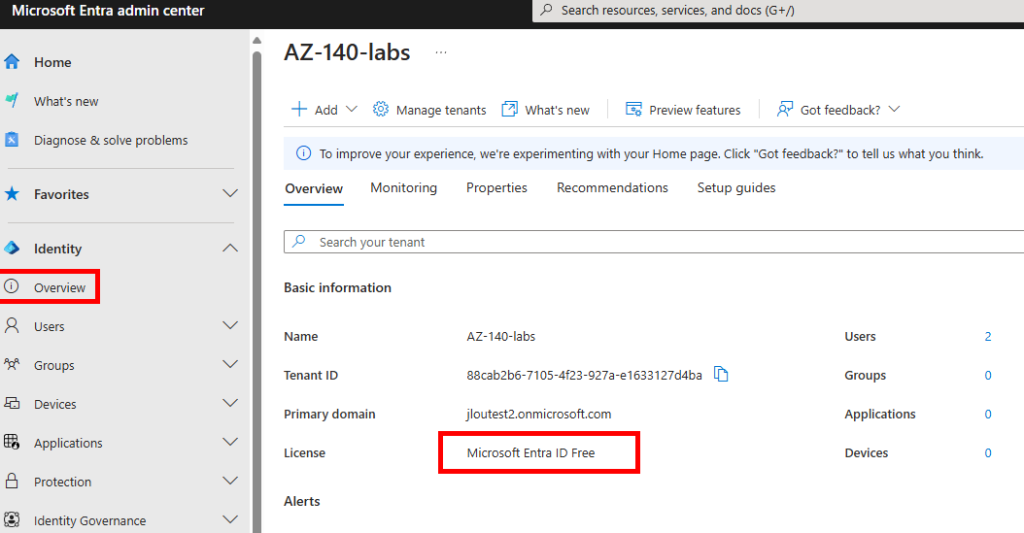The image size is (1024, 533).
Task: Expand the Devices menu chevron
Action: [230, 403]
